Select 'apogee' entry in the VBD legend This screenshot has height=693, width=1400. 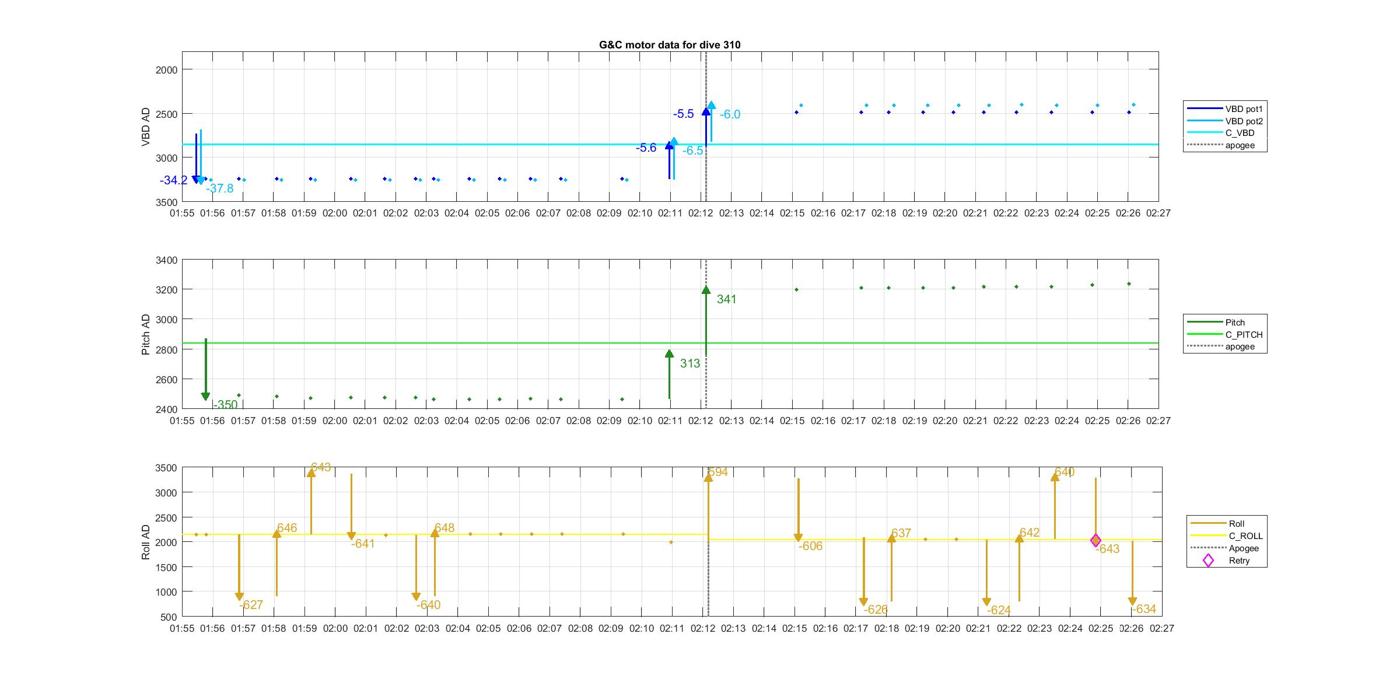pos(1222,146)
